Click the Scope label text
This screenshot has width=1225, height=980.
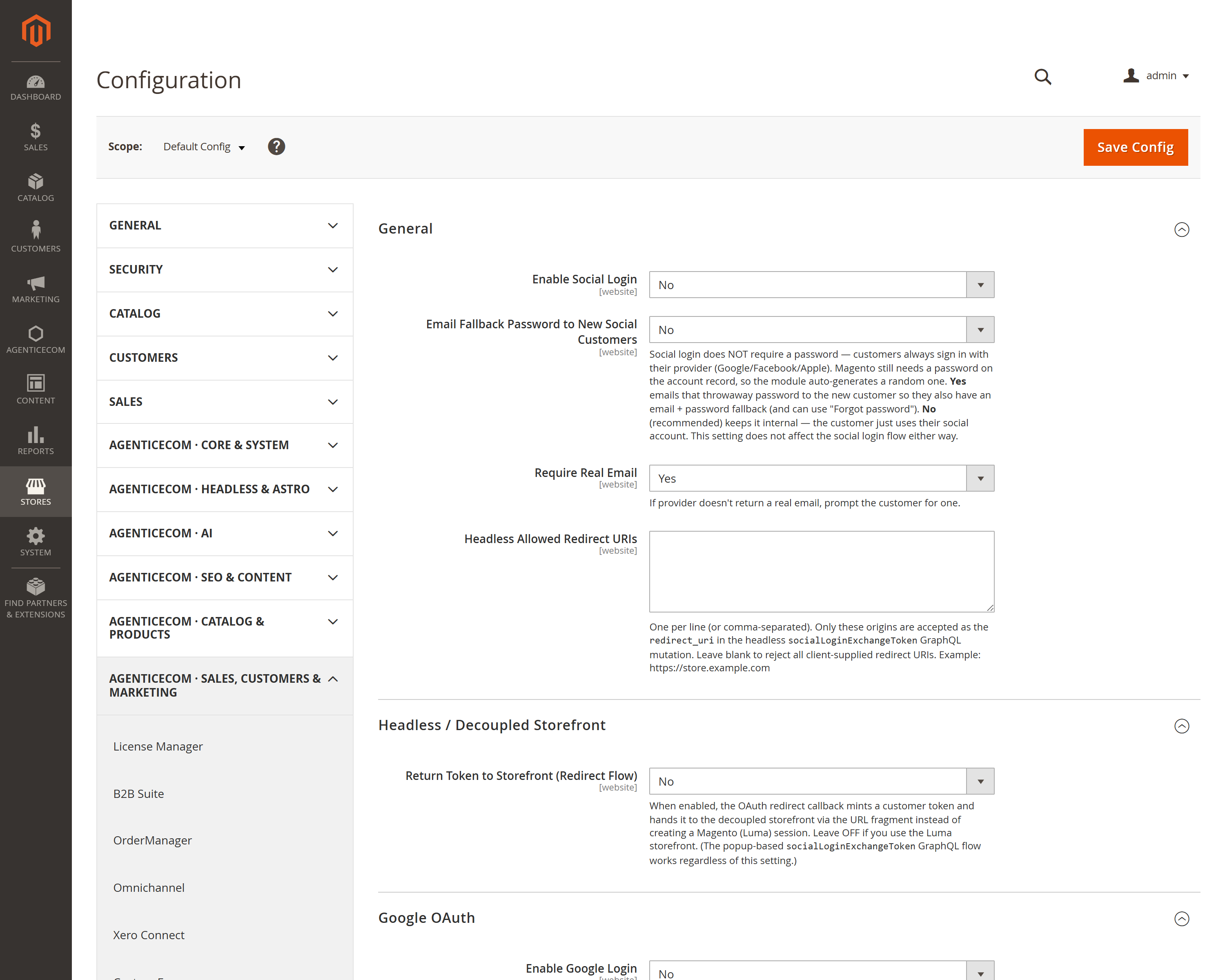[x=125, y=147]
